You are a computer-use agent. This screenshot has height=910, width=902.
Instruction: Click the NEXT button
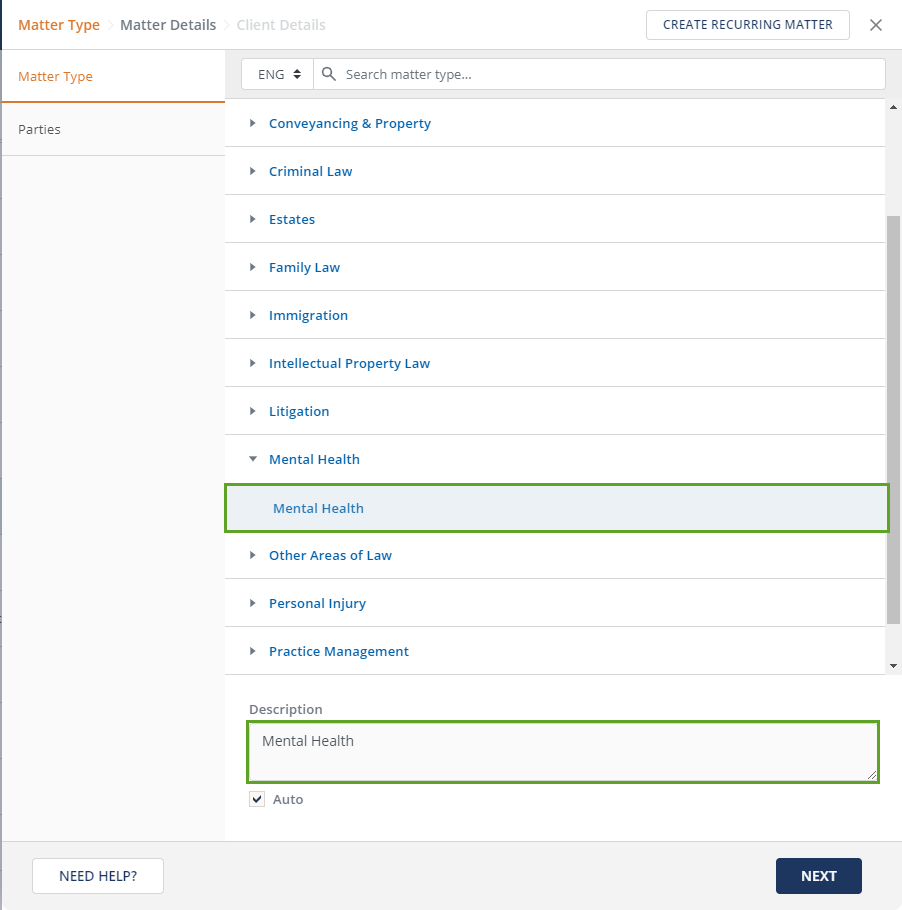(x=818, y=876)
